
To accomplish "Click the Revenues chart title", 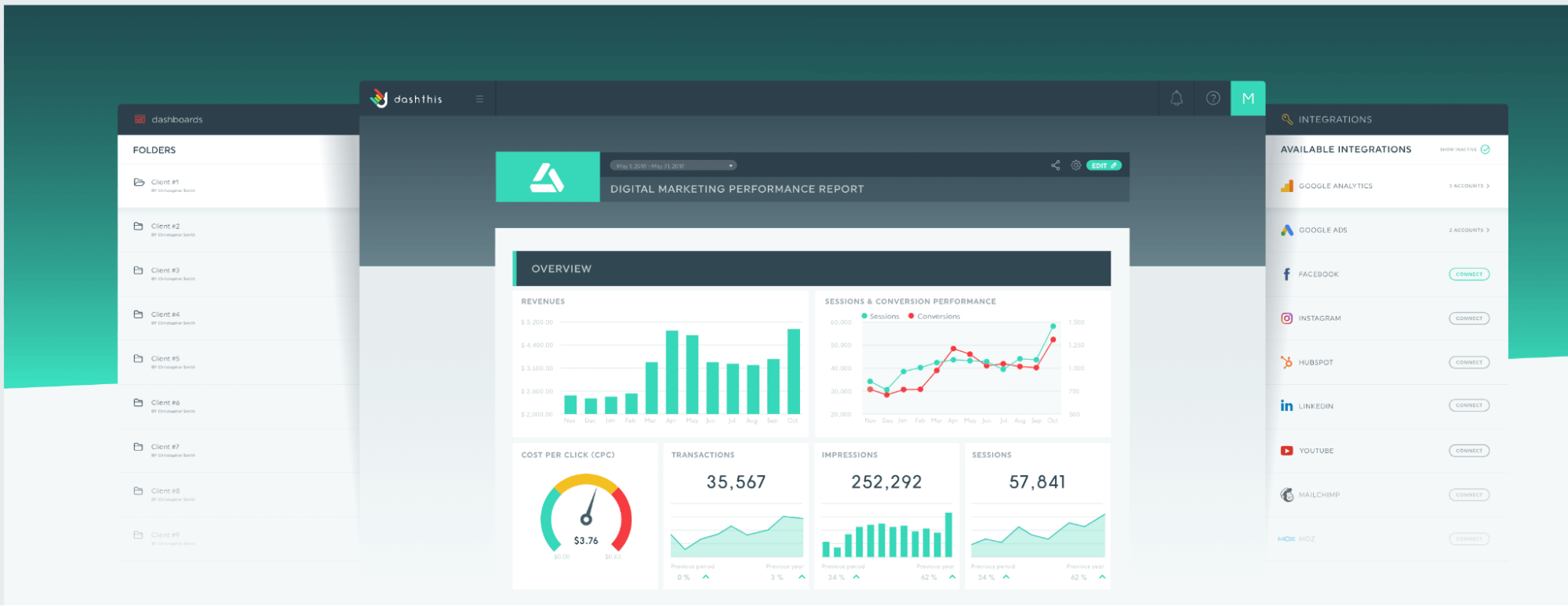I will point(543,301).
